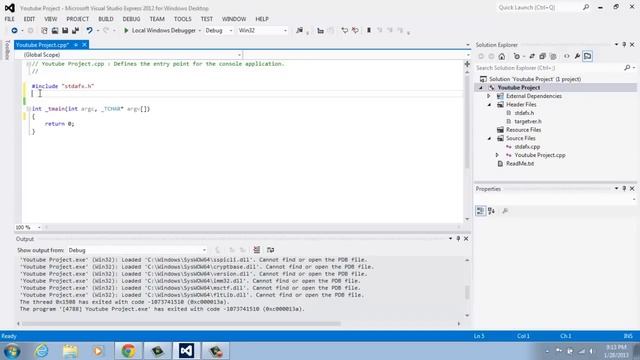640x360 pixels.
Task: Expand the External Dependencies node
Action: 489,96
